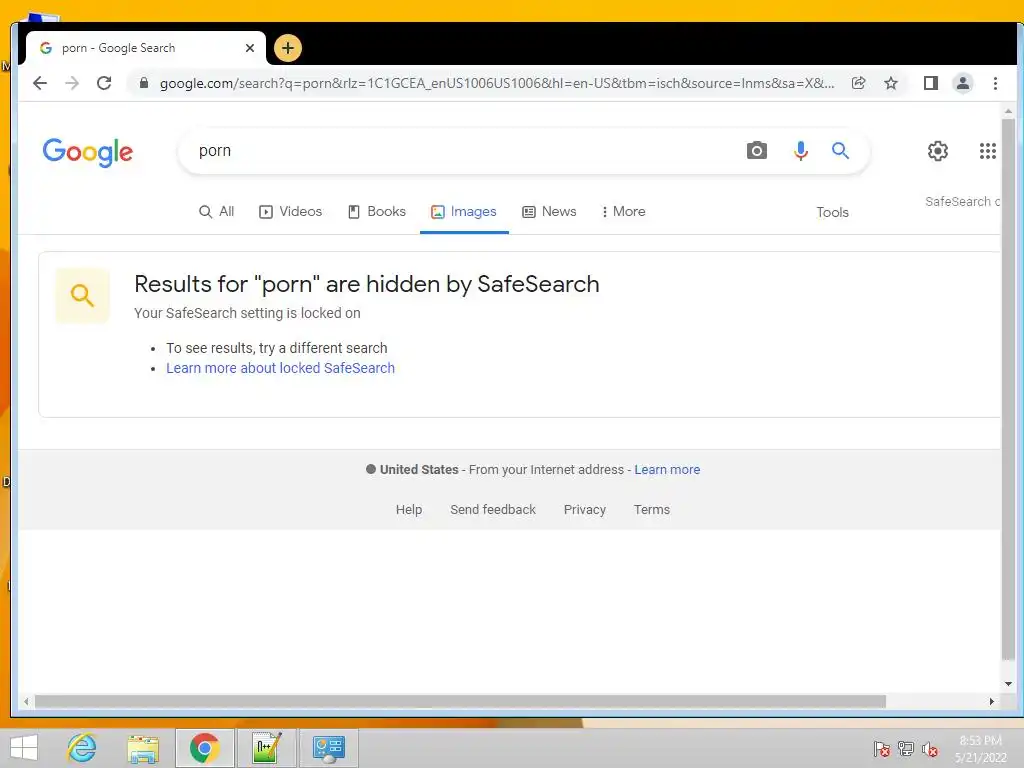Click the muted volume tray icon
The height and width of the screenshot is (768, 1024).
click(930, 749)
